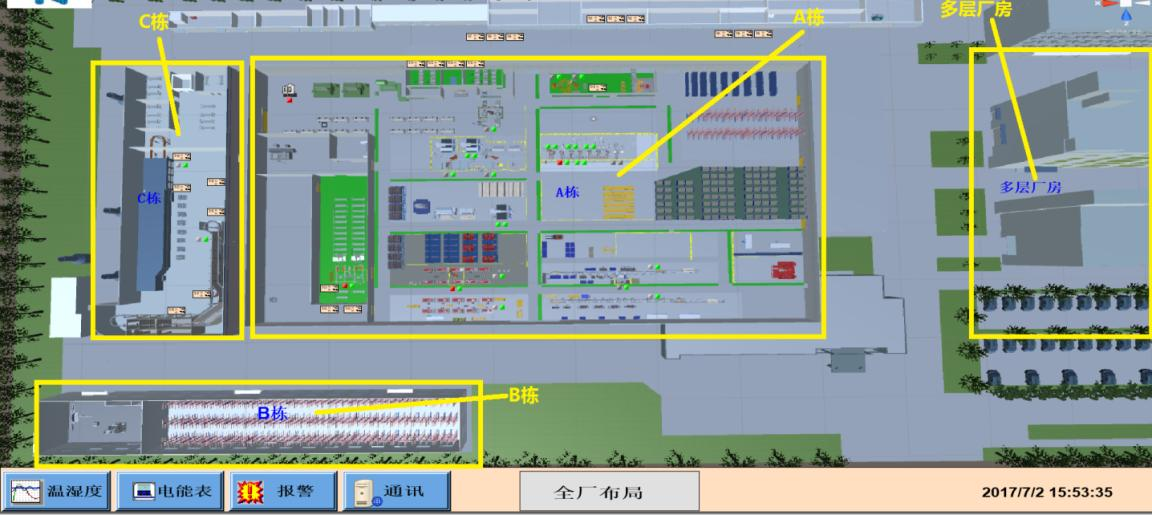Click the compass icon in top-right corner
The width and height of the screenshot is (1152, 515).
pos(1128,8)
